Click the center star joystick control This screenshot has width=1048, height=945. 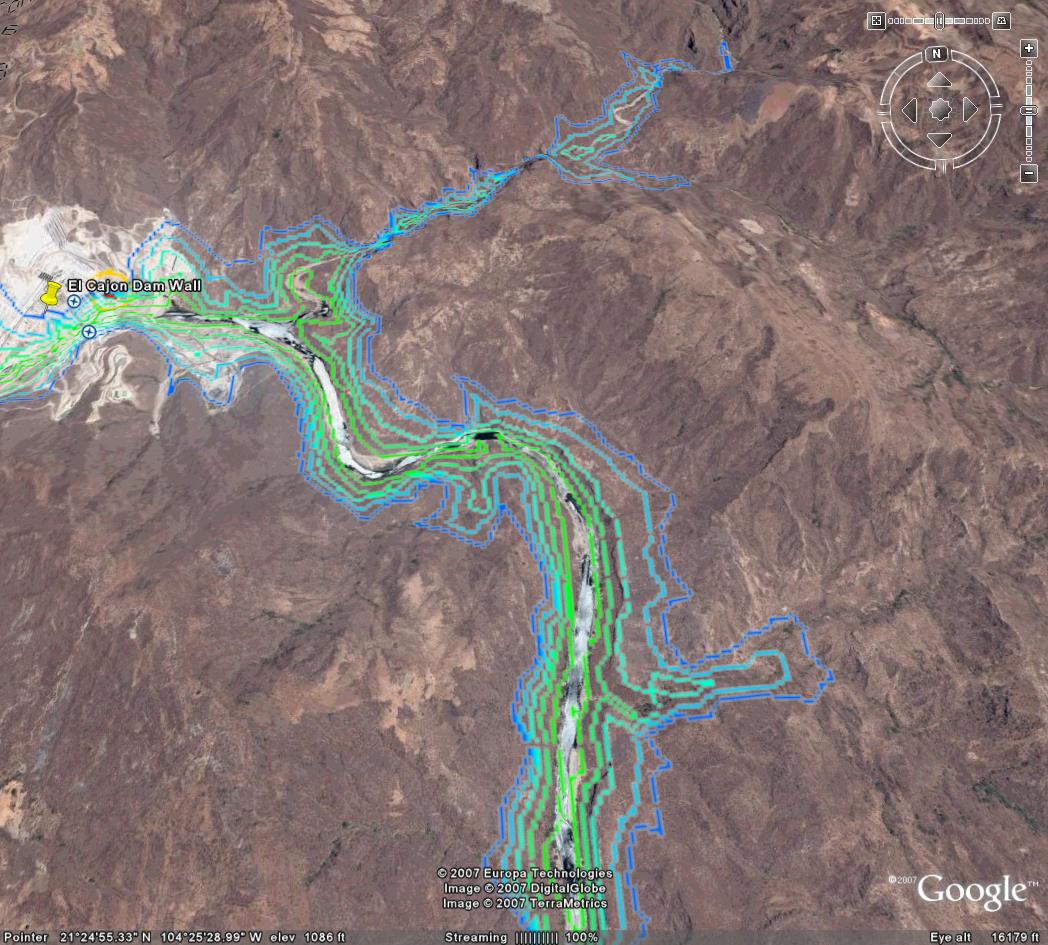tap(940, 110)
